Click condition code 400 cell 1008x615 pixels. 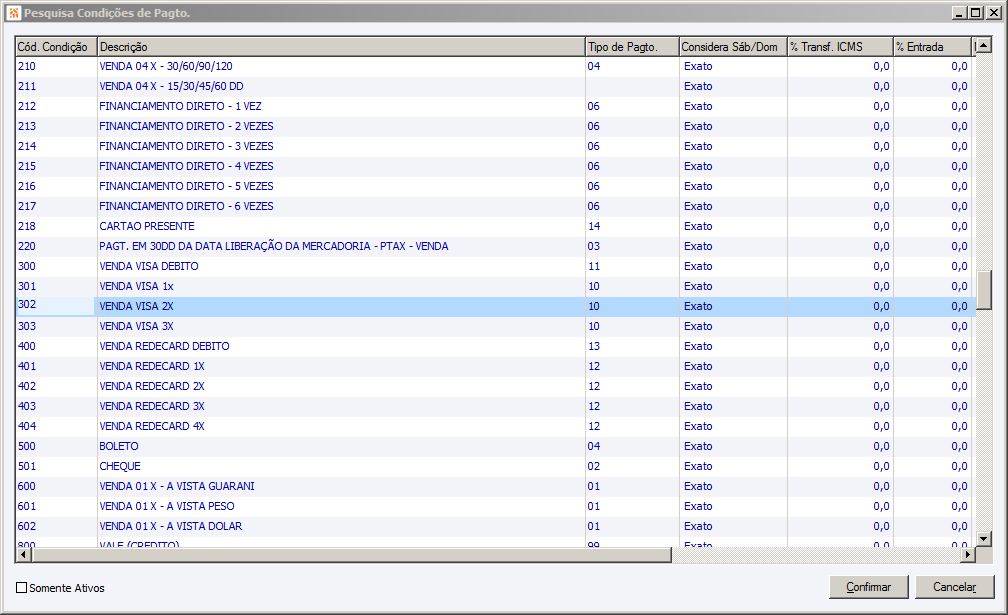(x=56, y=346)
